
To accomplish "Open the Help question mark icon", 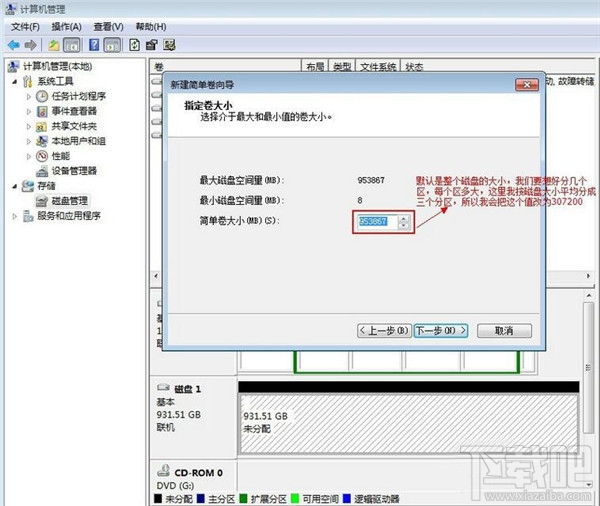I will click(94, 45).
